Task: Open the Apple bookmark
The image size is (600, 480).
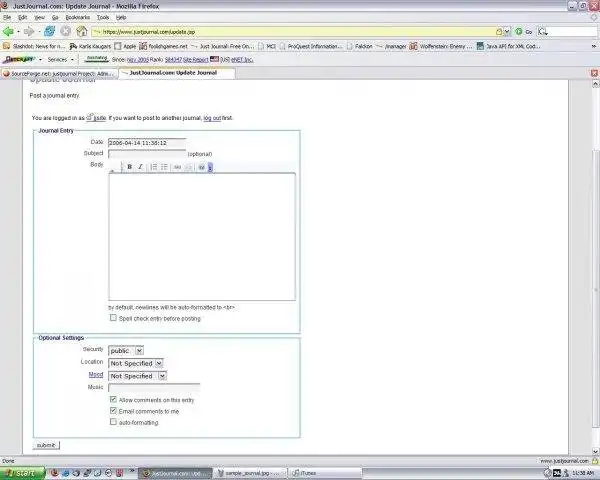Action: point(125,46)
